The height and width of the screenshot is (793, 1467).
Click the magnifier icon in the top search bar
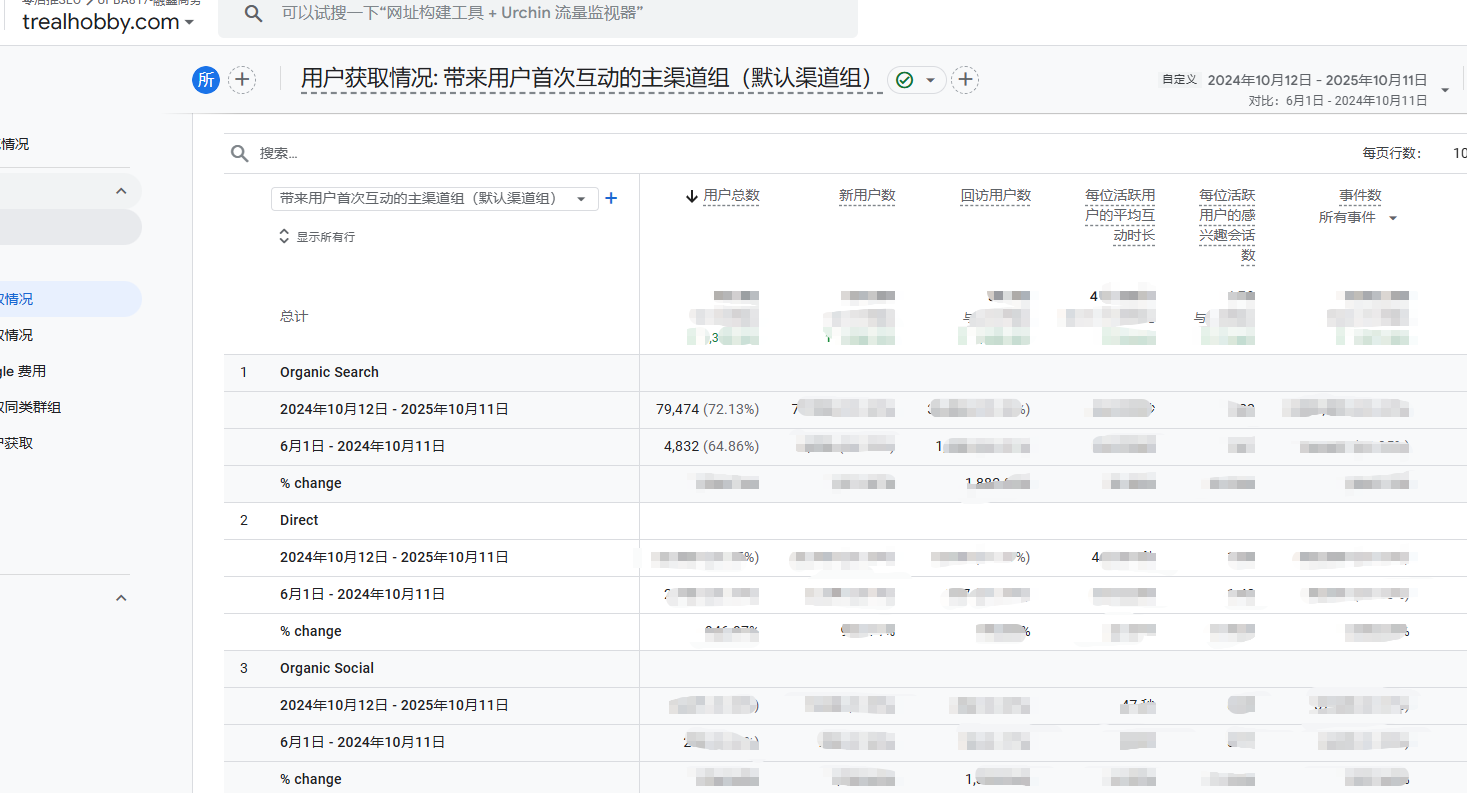[x=254, y=13]
